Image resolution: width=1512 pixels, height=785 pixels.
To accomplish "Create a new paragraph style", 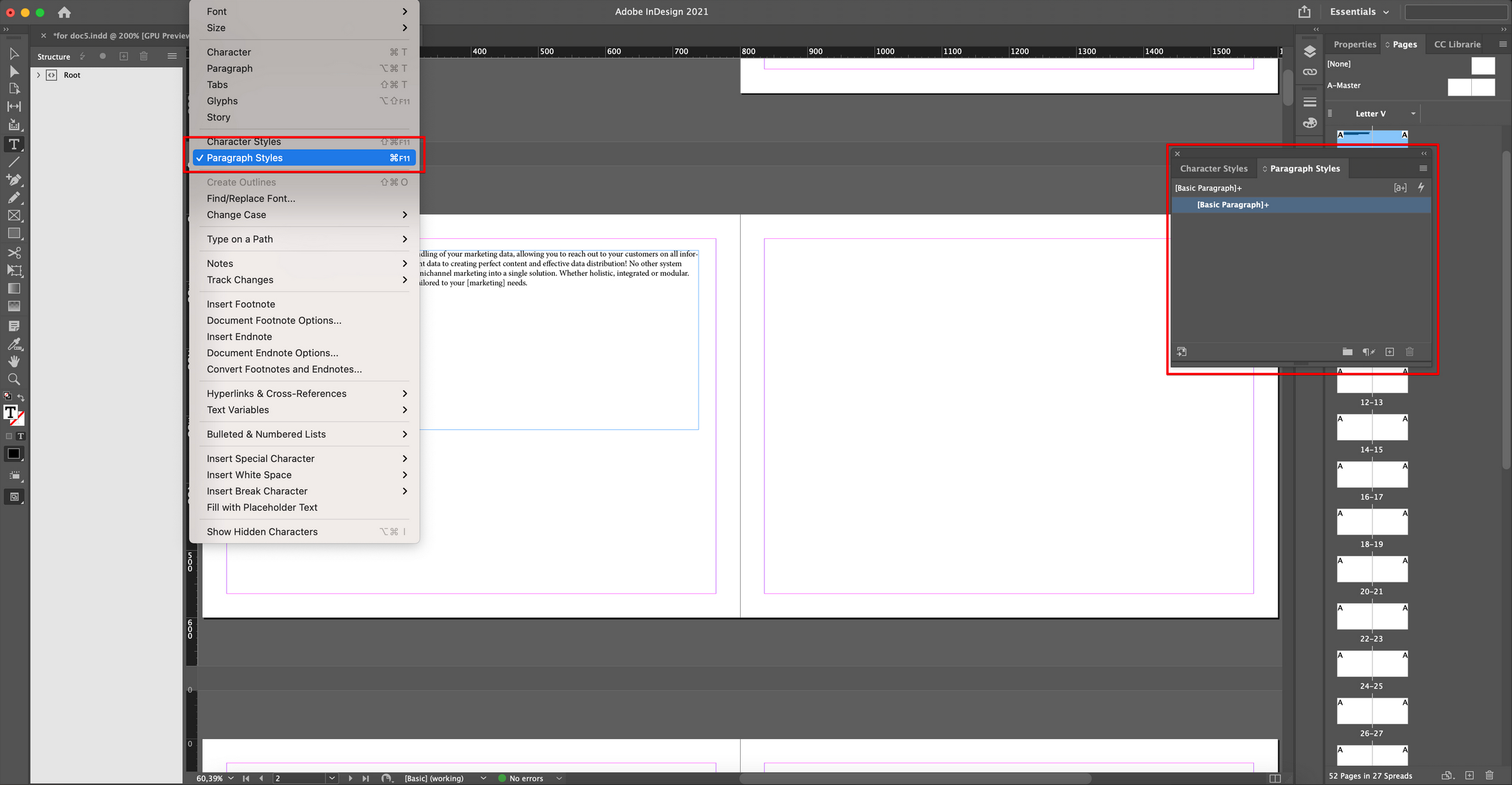I will 1390,352.
